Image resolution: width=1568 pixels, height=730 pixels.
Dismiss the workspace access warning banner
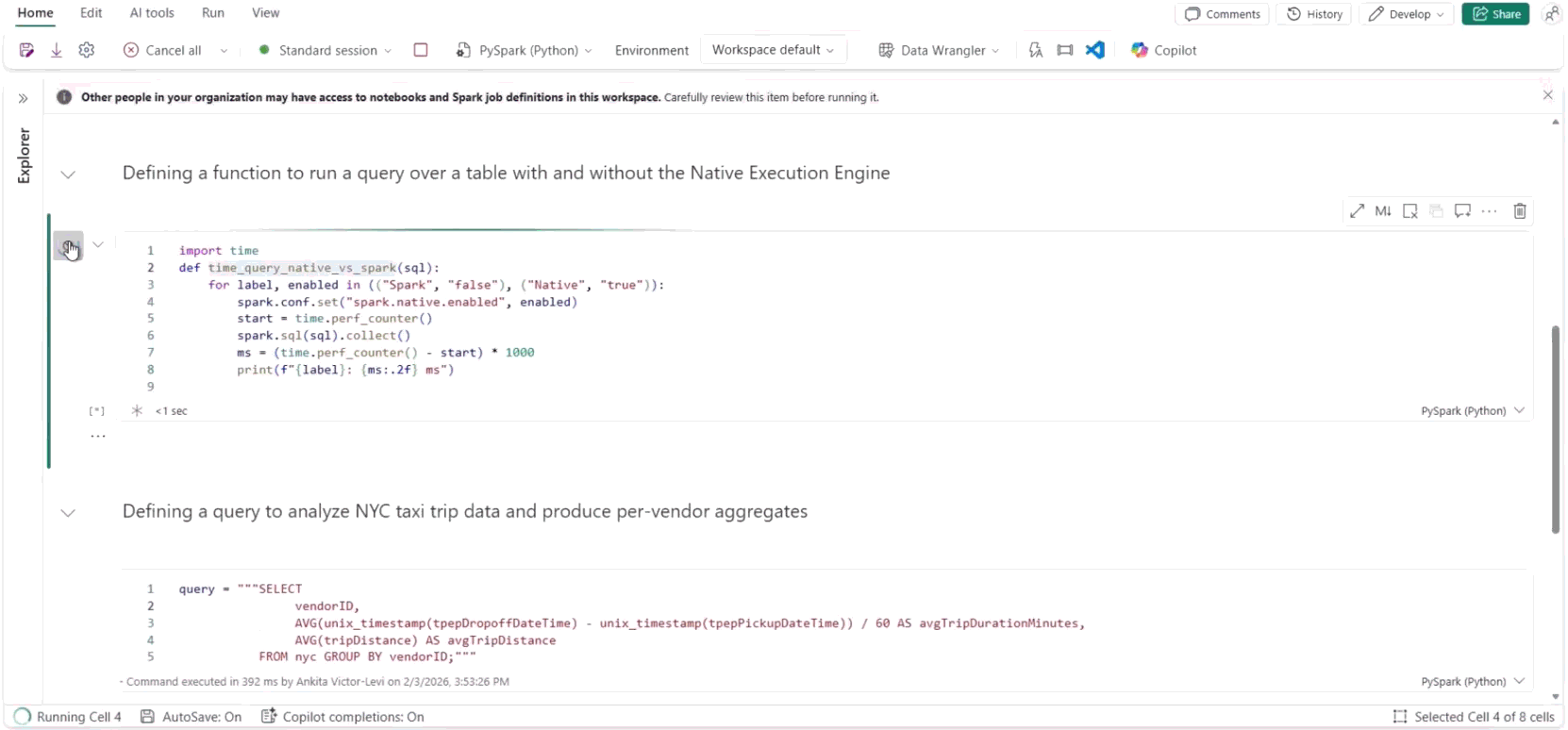click(1547, 95)
